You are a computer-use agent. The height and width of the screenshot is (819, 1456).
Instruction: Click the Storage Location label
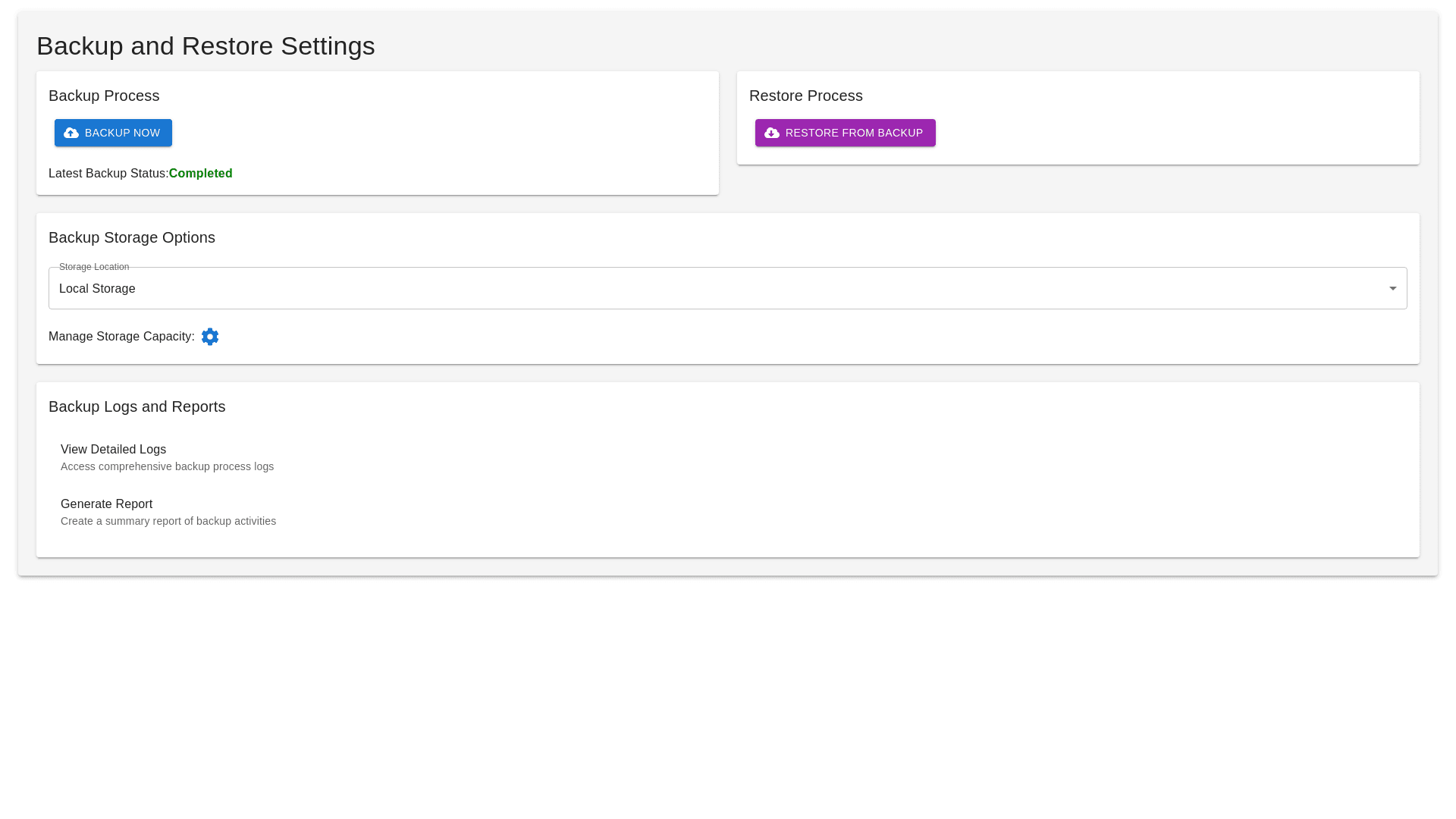point(94,267)
